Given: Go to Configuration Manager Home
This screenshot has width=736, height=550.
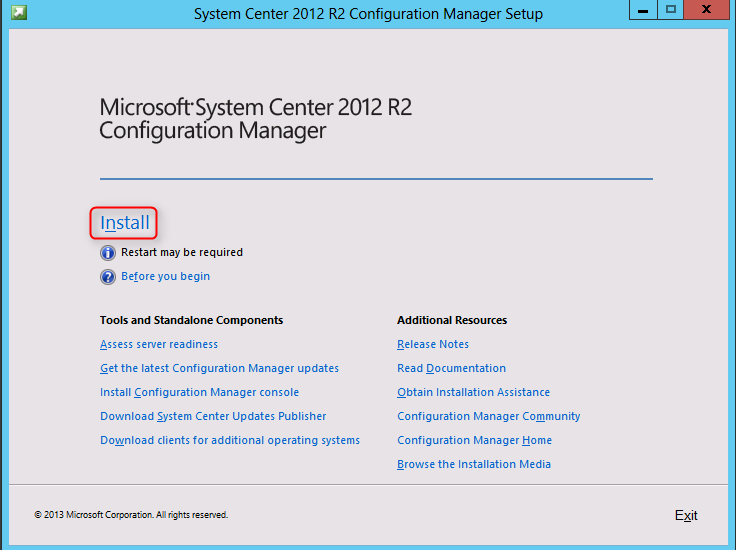Looking at the screenshot, I should point(475,440).
